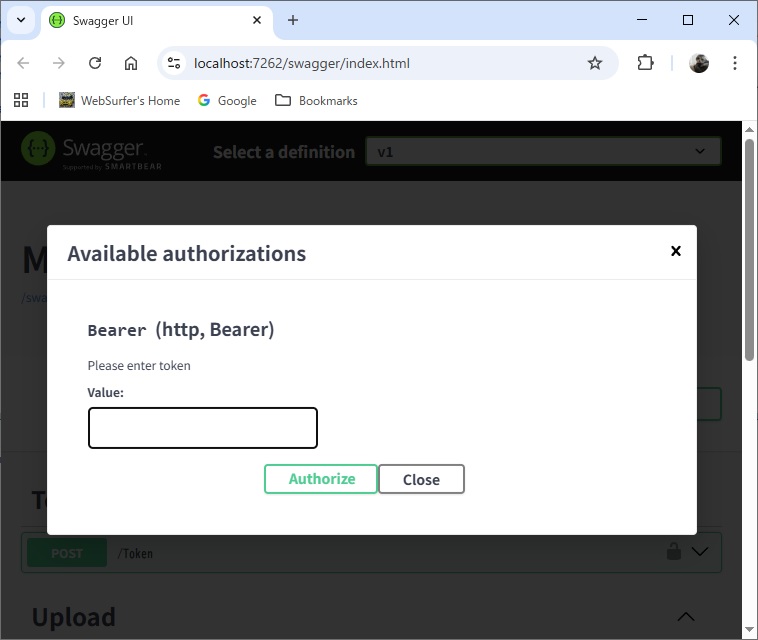Close the Available authorizations dialog with X
758x640 pixels.
[676, 251]
